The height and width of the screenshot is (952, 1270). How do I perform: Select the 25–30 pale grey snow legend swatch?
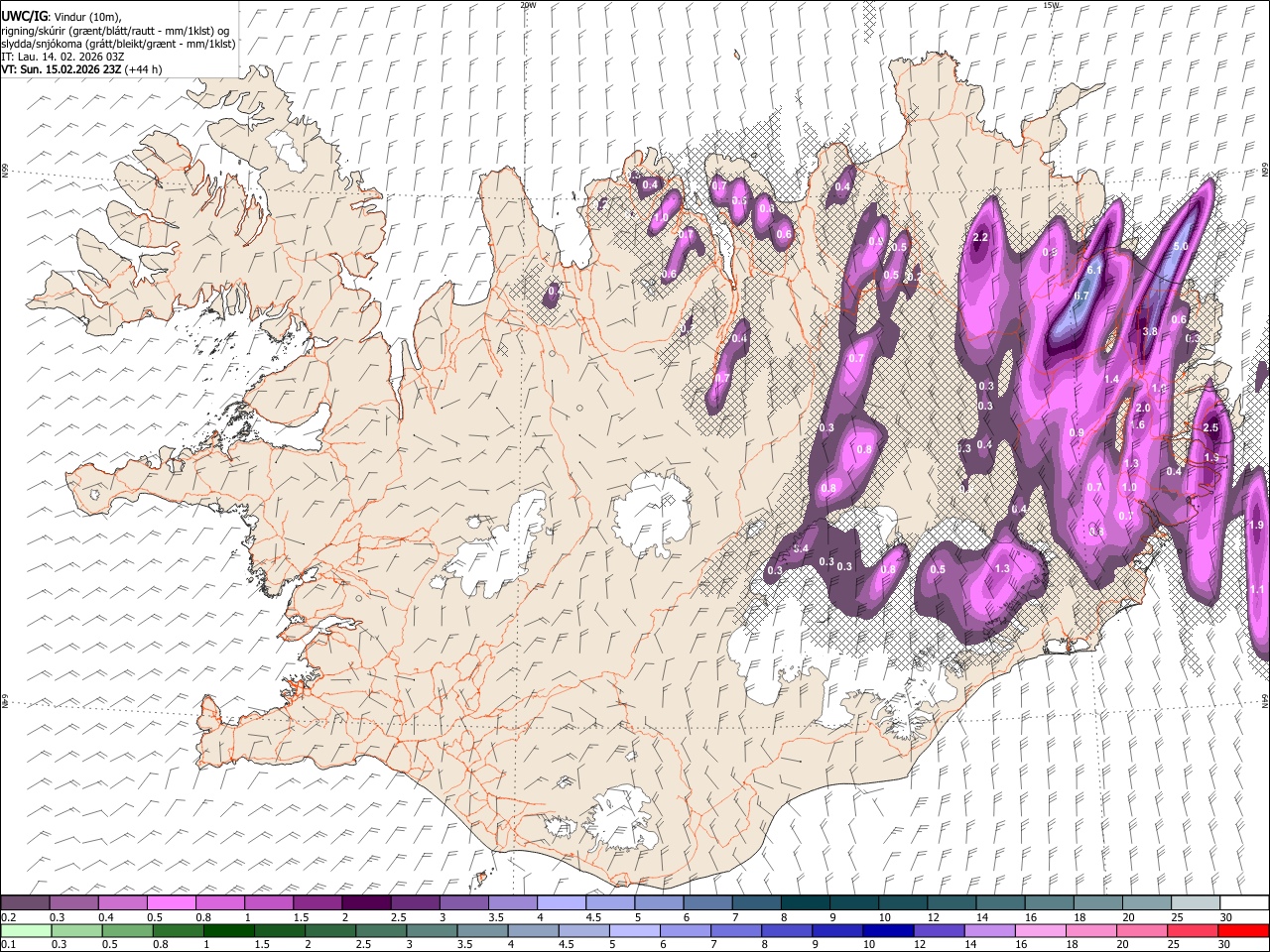(x=1197, y=902)
